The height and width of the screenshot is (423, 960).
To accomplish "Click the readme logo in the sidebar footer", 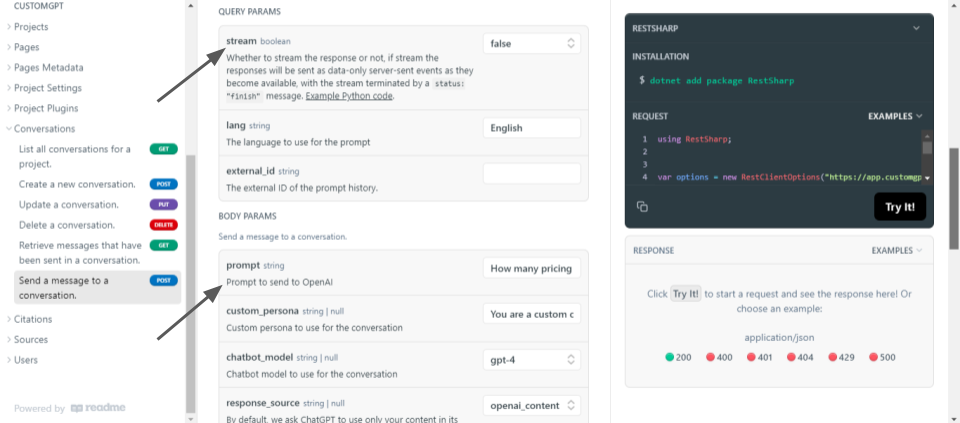I will [98, 408].
